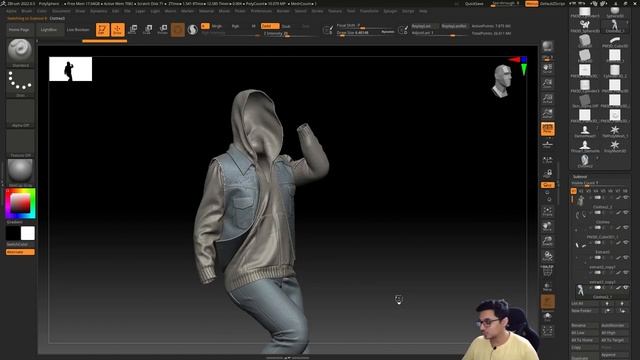Activate the orange Draw mode button

118,29
